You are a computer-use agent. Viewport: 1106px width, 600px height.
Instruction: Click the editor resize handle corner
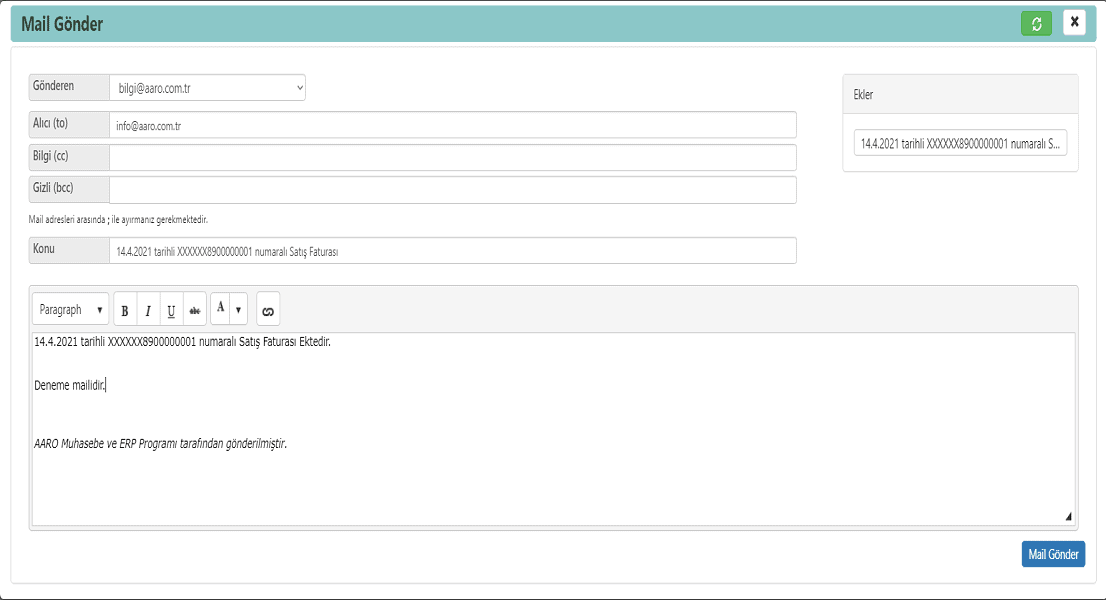click(1068, 517)
